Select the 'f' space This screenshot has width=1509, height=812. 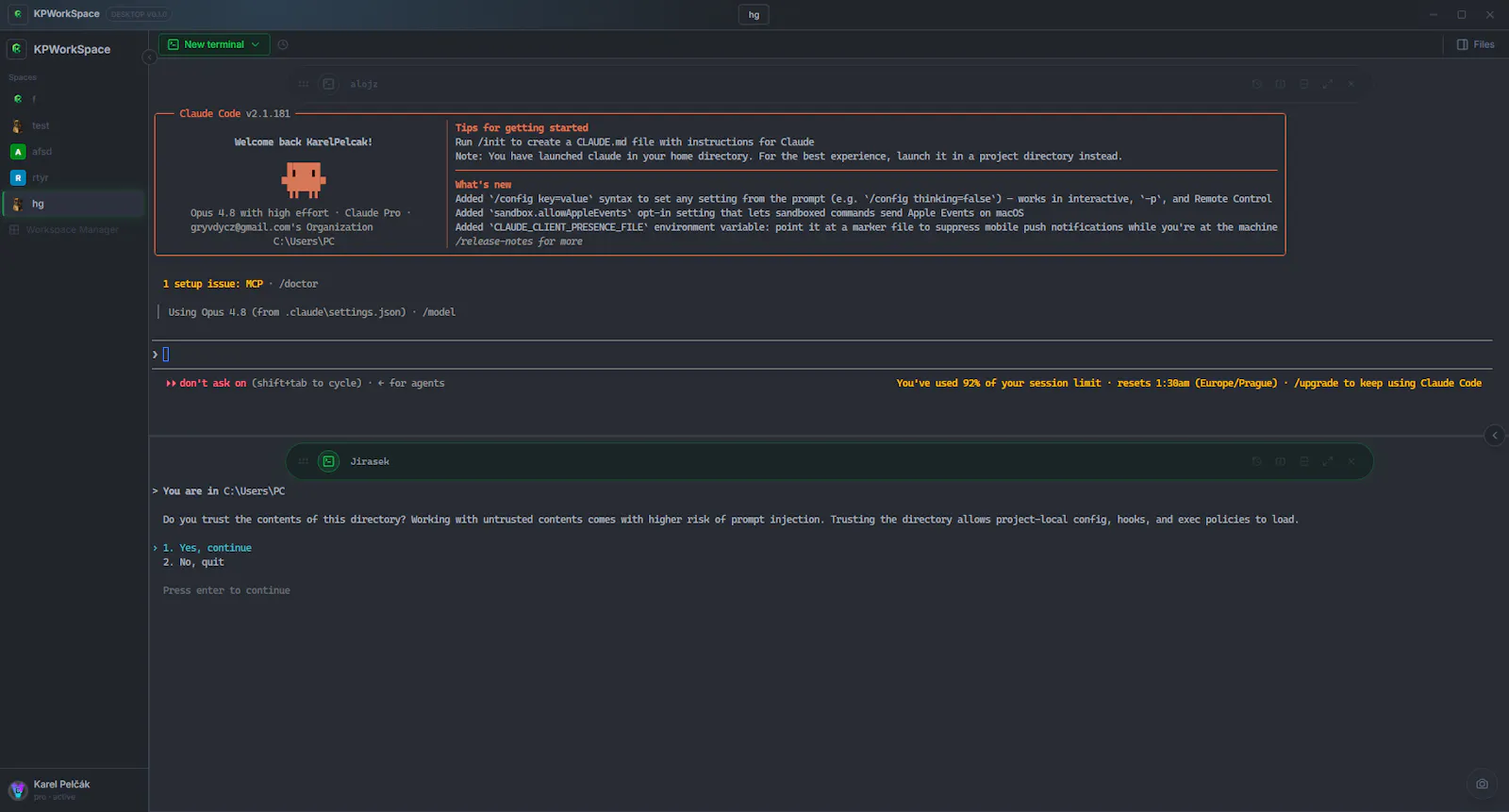pyautogui.click(x=73, y=99)
